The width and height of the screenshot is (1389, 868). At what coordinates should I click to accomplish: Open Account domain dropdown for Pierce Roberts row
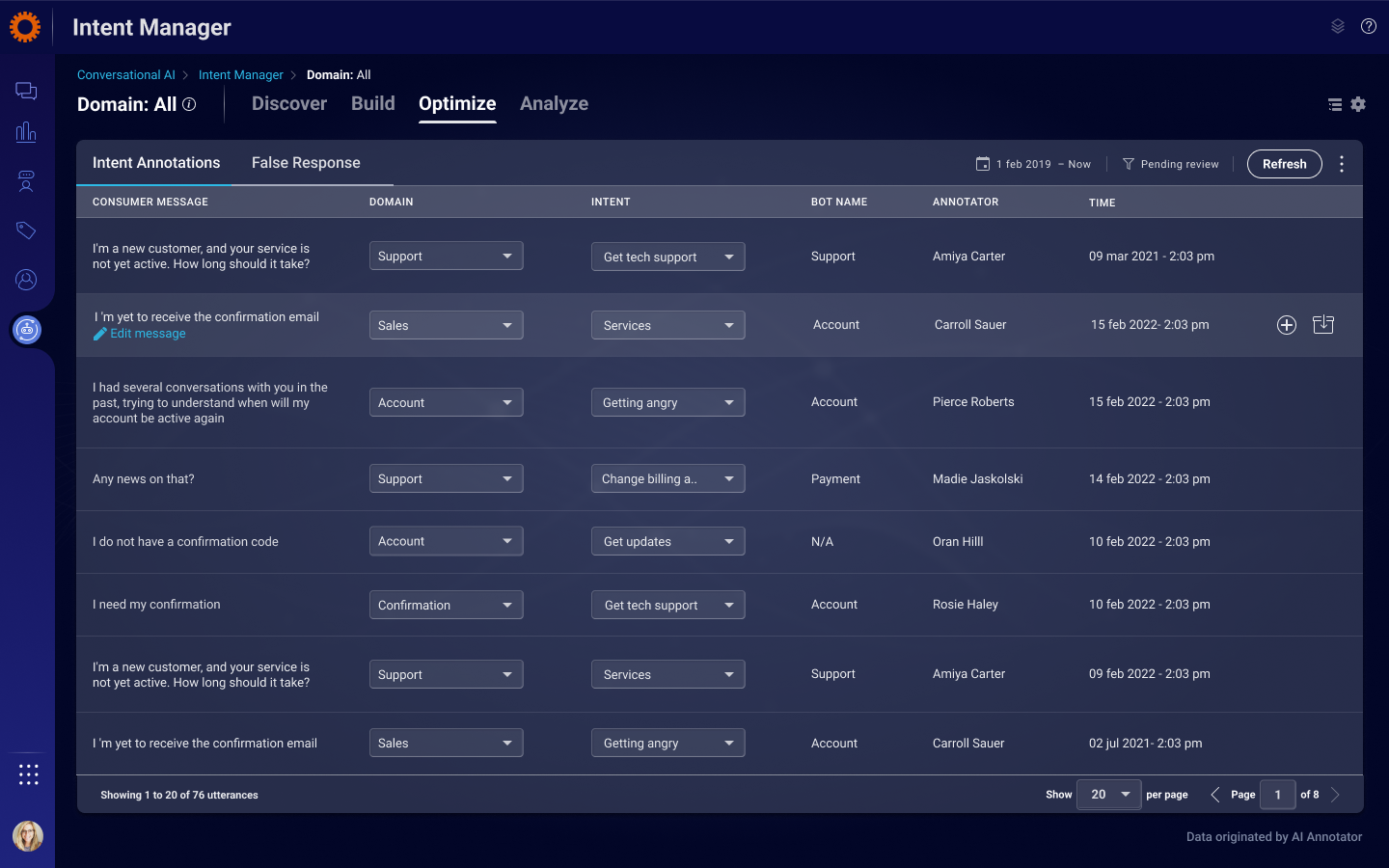tap(447, 402)
